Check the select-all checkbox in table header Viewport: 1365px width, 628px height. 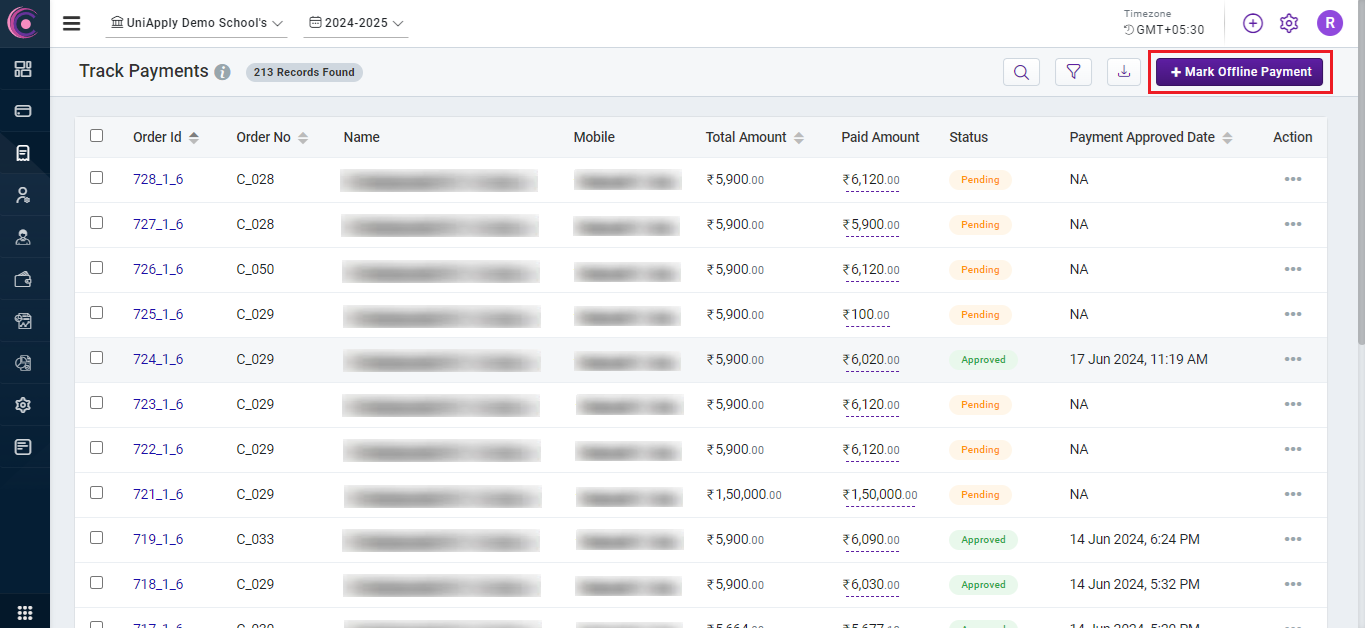coord(97,136)
